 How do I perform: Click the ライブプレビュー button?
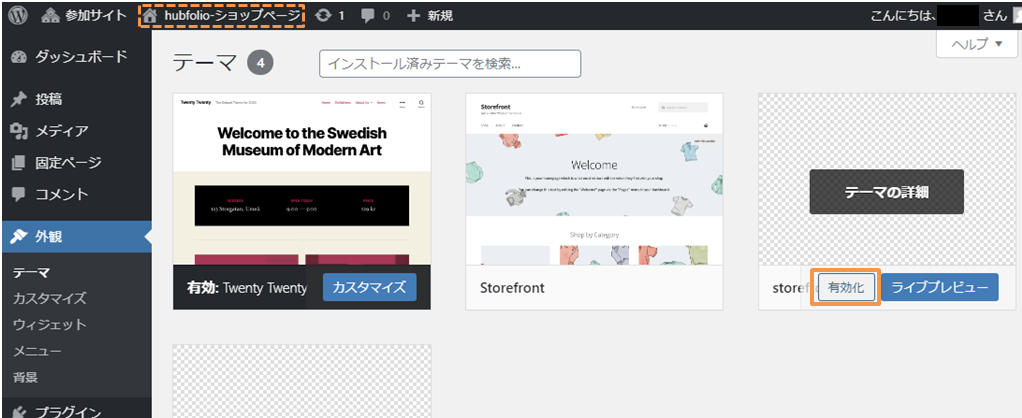(x=940, y=288)
